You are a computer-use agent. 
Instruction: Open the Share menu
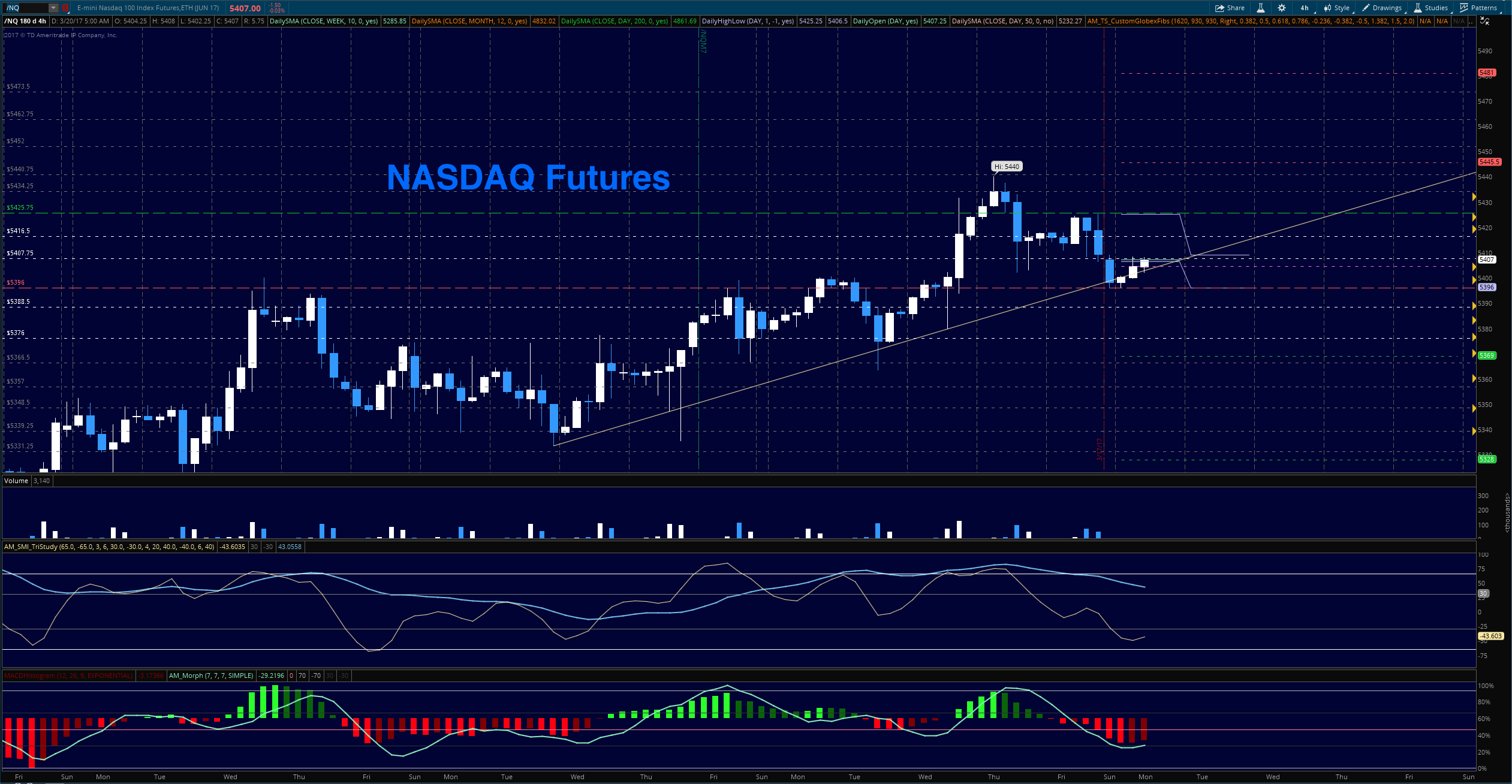point(1230,8)
